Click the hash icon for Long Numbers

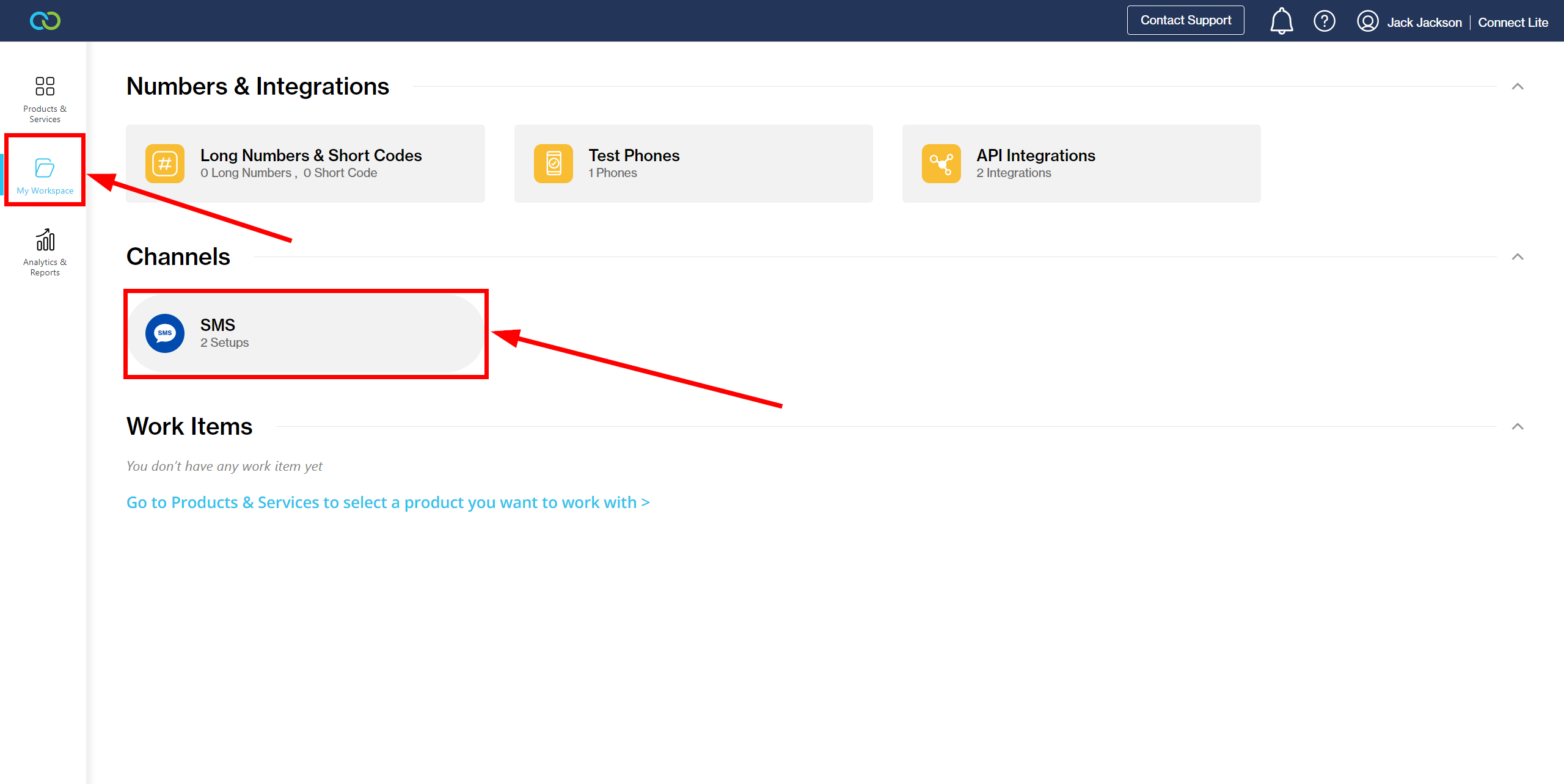pos(165,164)
